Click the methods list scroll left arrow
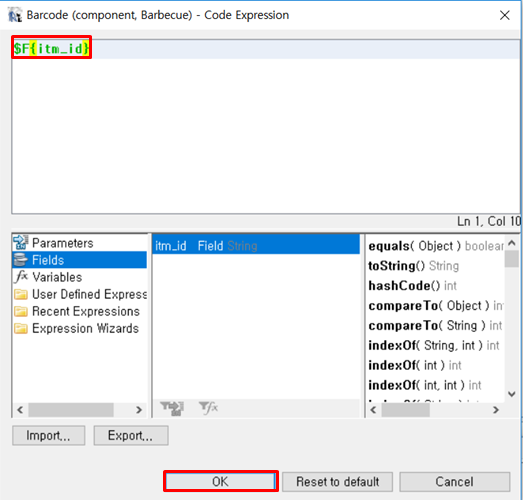 (373, 409)
